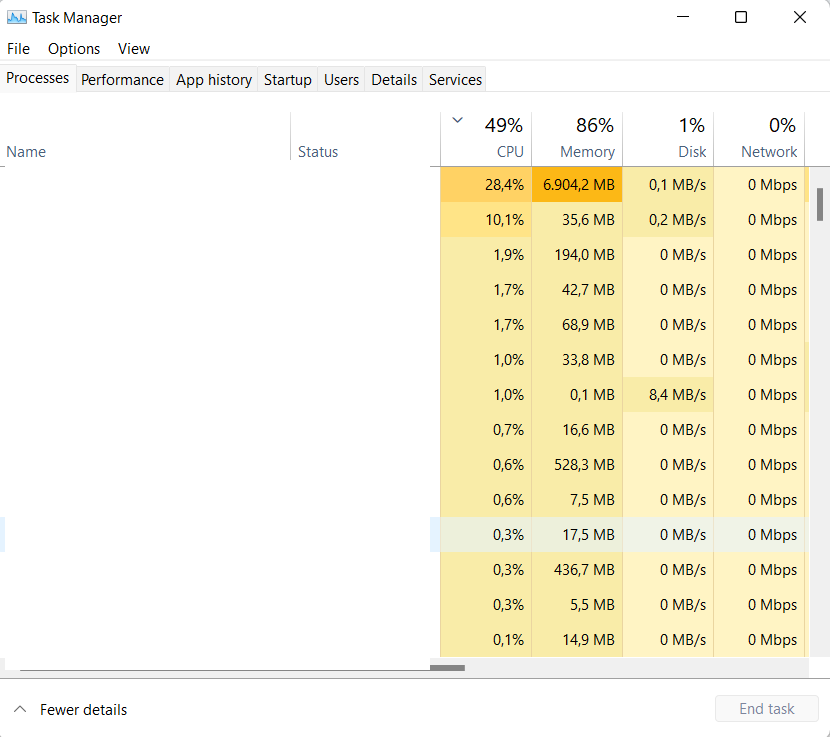Open the View menu
This screenshot has width=830, height=737.
tap(133, 48)
